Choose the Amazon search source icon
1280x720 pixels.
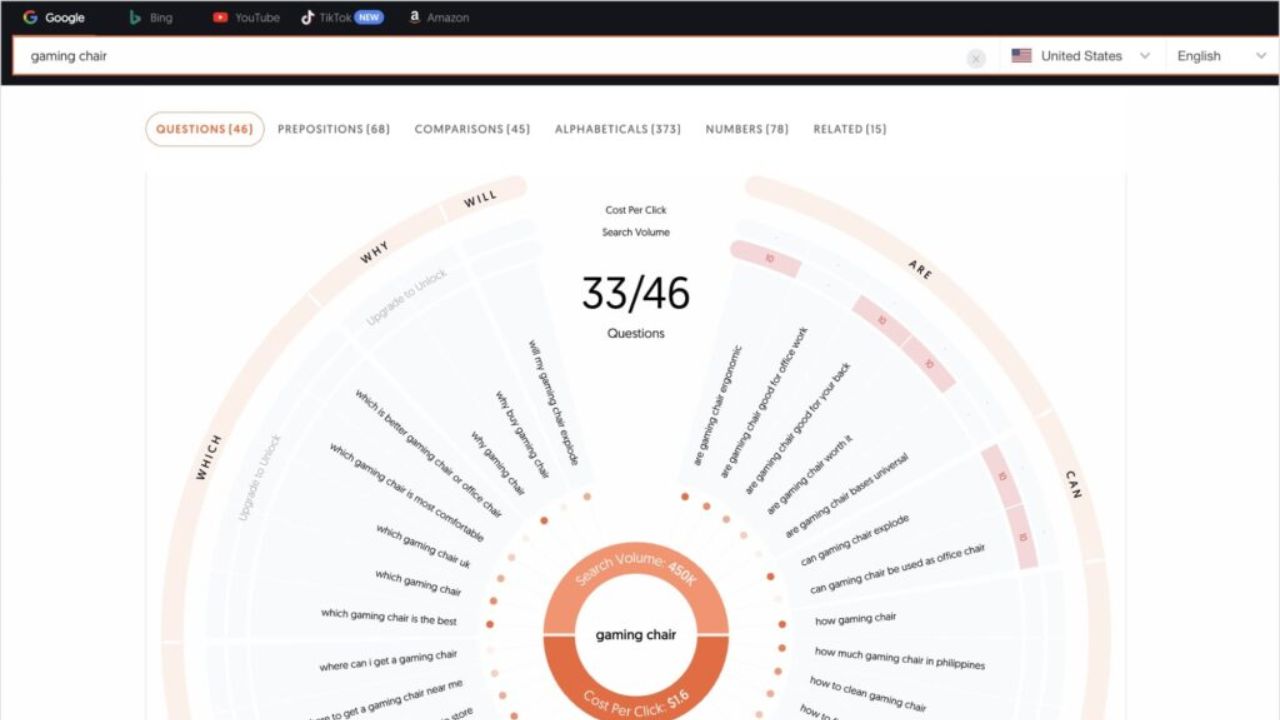(x=413, y=17)
